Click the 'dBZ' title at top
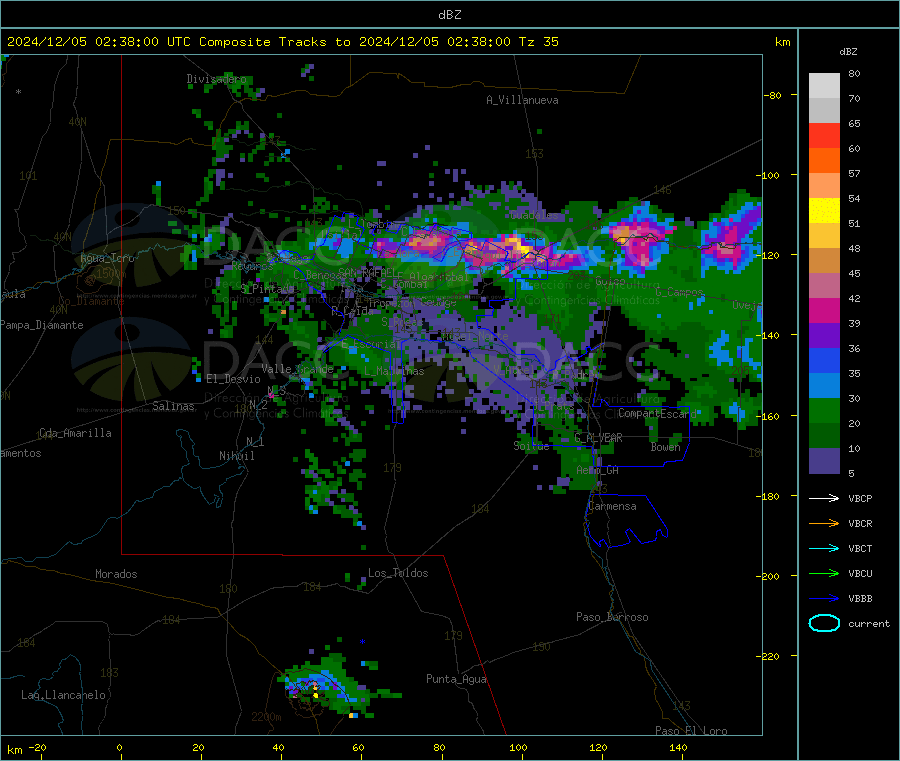Image resolution: width=900 pixels, height=761 pixels. coord(449,15)
